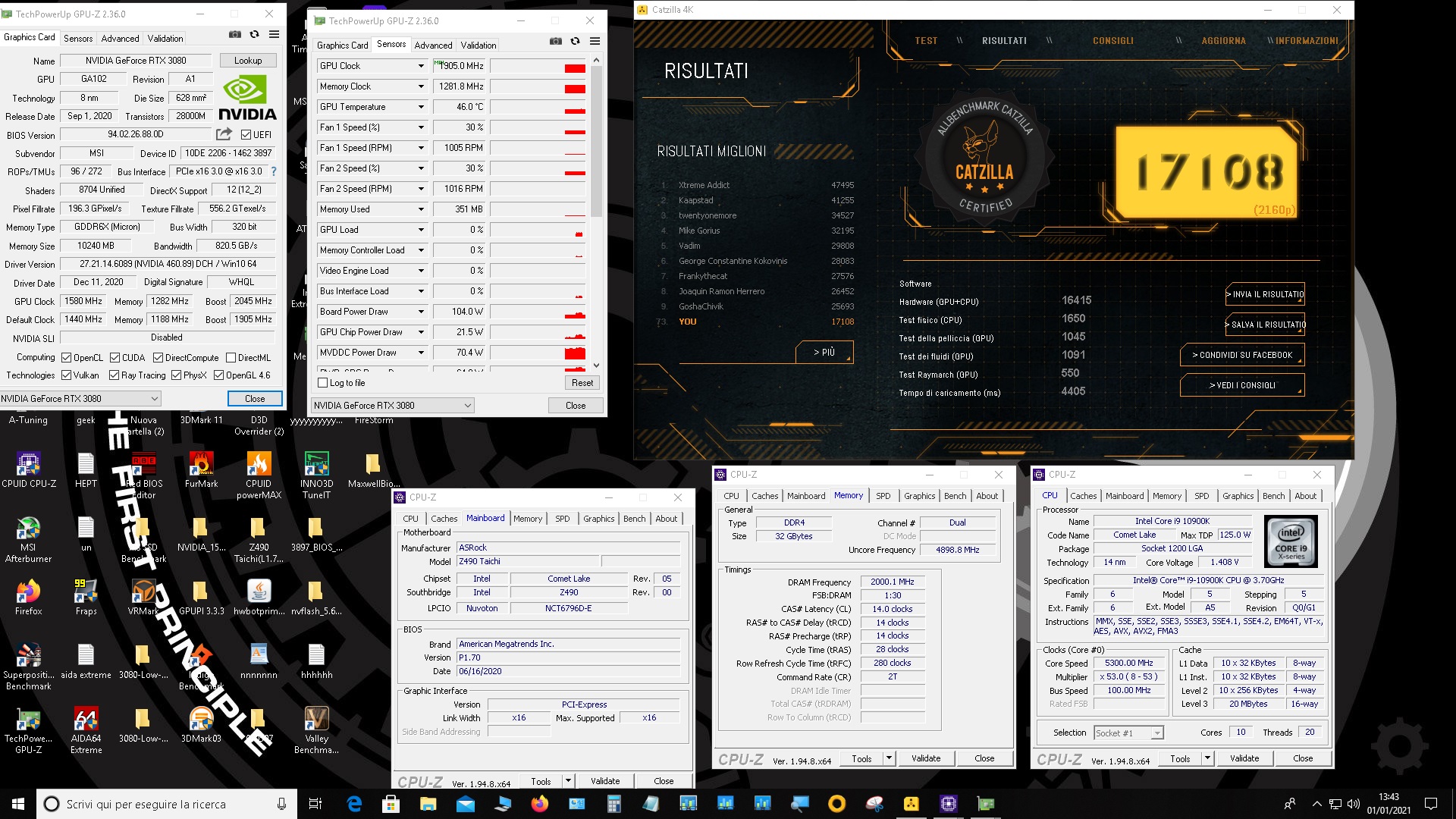The height and width of the screenshot is (819, 1456).
Task: Open FurMark desktop icon
Action: click(201, 469)
